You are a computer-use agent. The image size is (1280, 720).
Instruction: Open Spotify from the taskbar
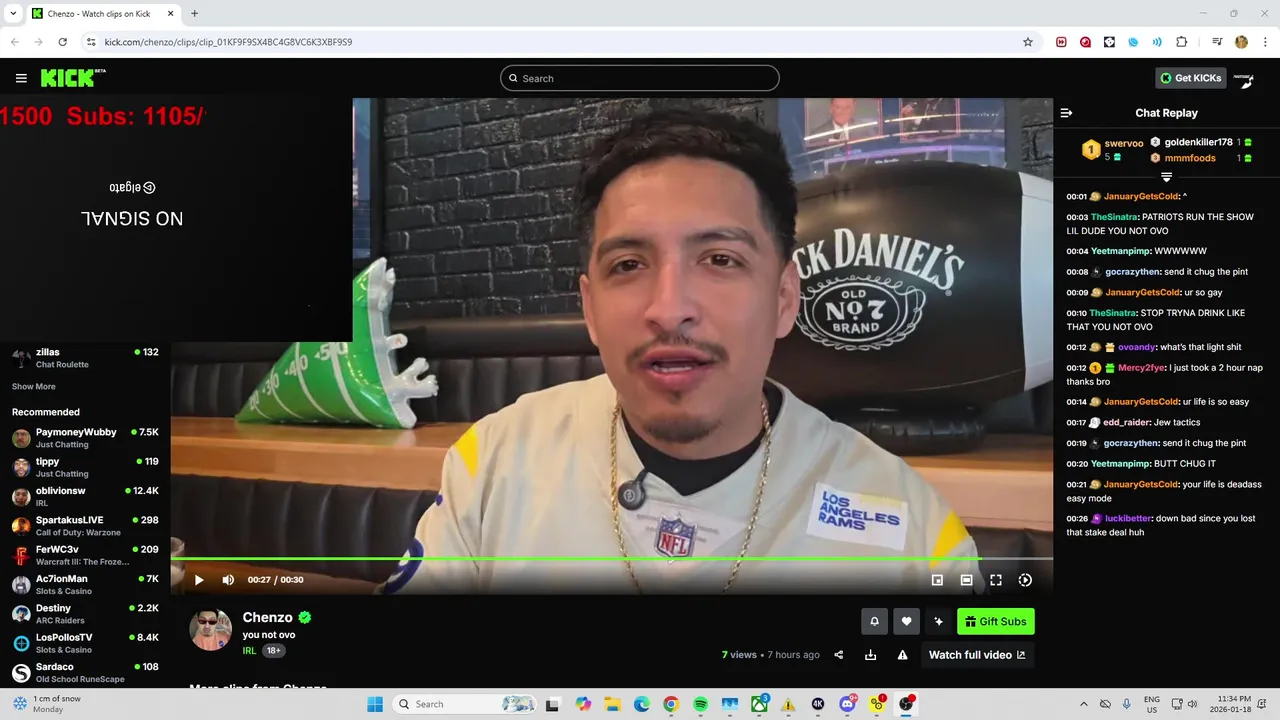[700, 704]
